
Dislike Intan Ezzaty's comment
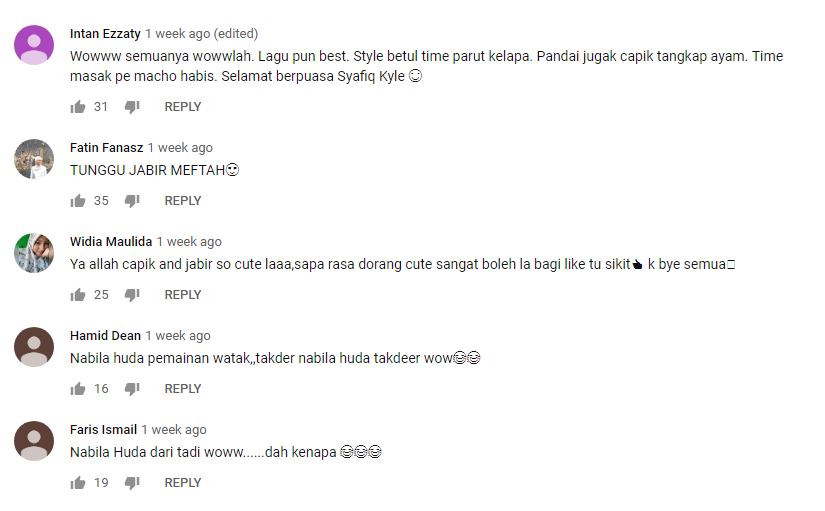tap(132, 107)
